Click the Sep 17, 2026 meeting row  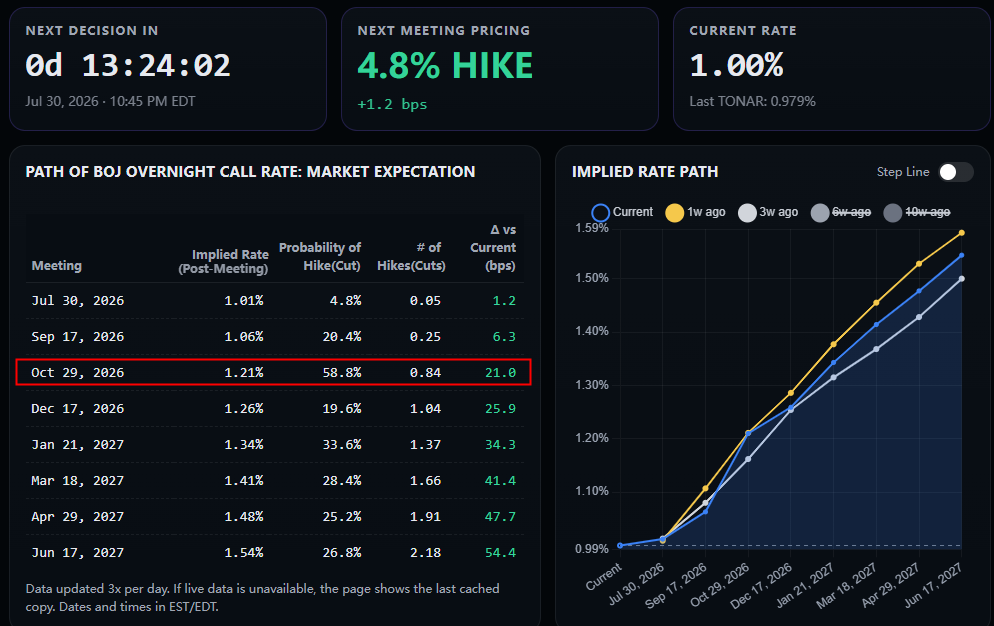tap(274, 337)
